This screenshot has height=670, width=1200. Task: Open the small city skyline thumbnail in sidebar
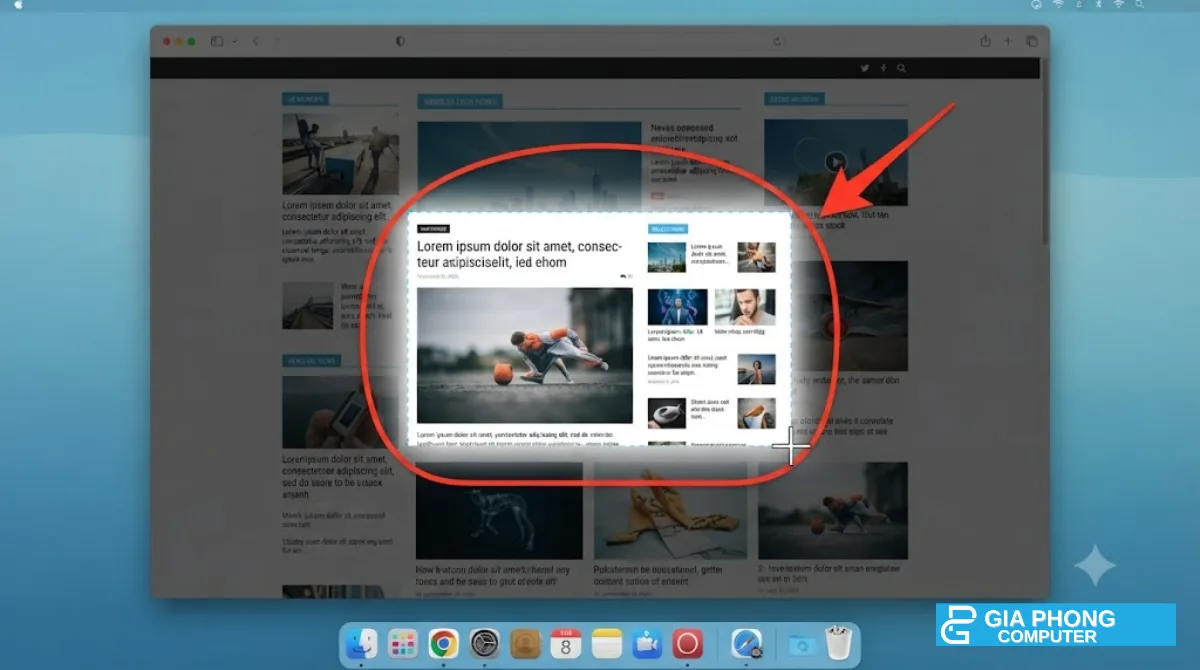click(x=667, y=257)
